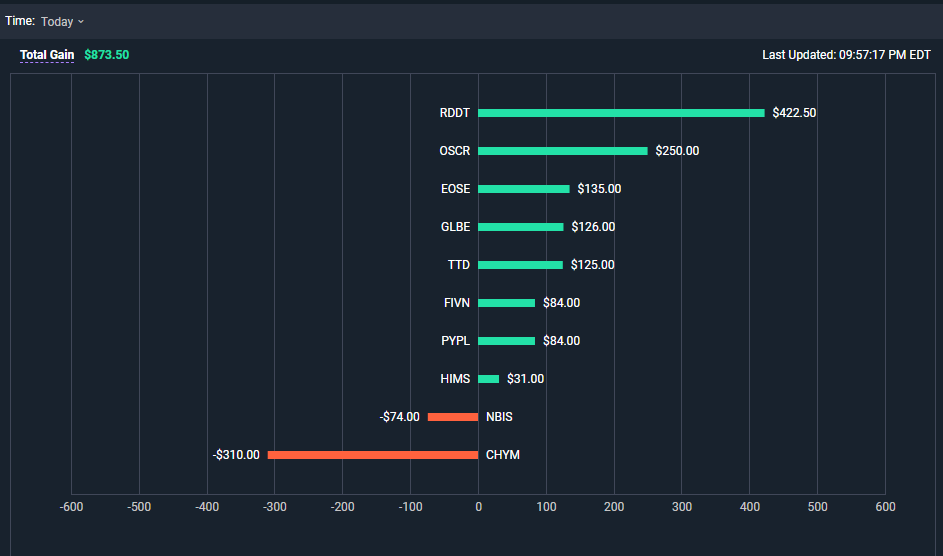Select the OSCR green gain bar
This screenshot has width=943, height=556.
pyautogui.click(x=563, y=151)
